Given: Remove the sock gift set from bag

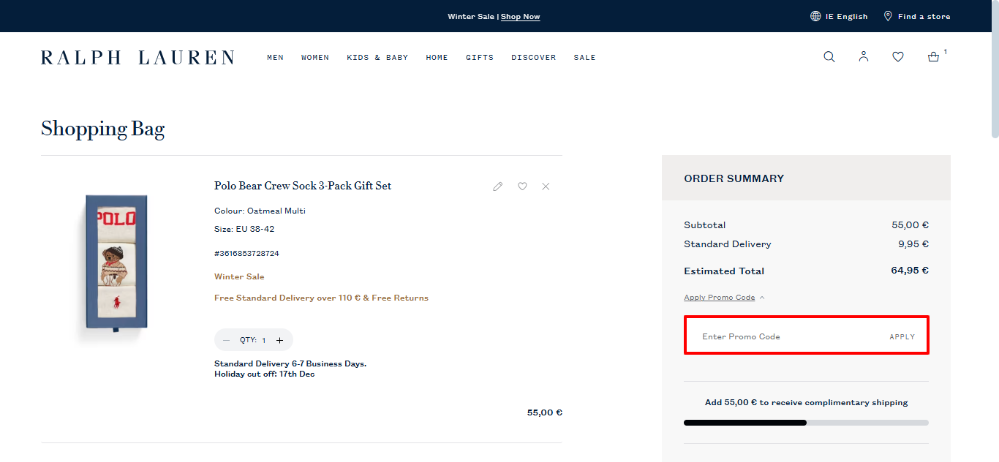Looking at the screenshot, I should point(545,186).
